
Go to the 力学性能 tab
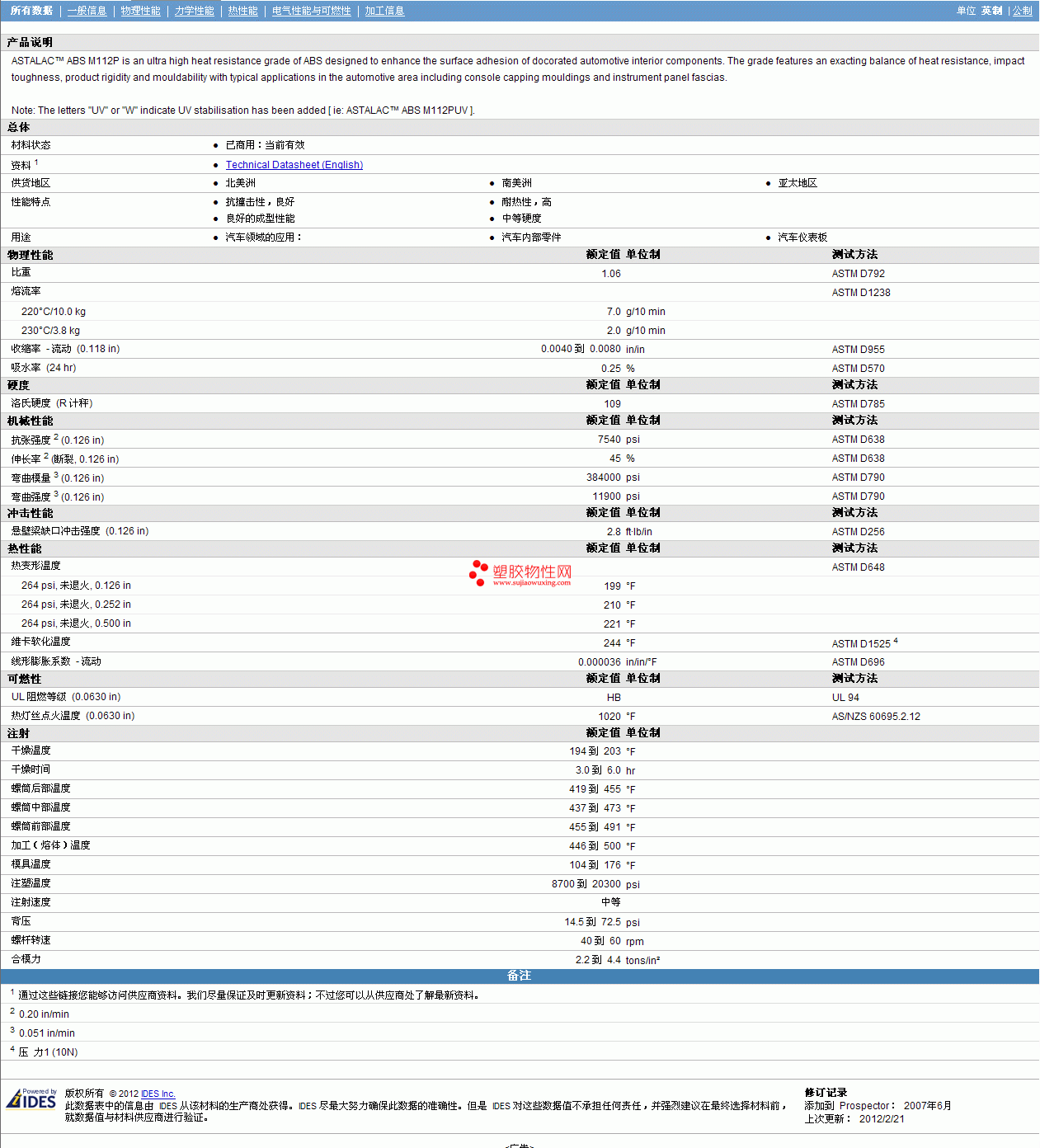[x=195, y=11]
